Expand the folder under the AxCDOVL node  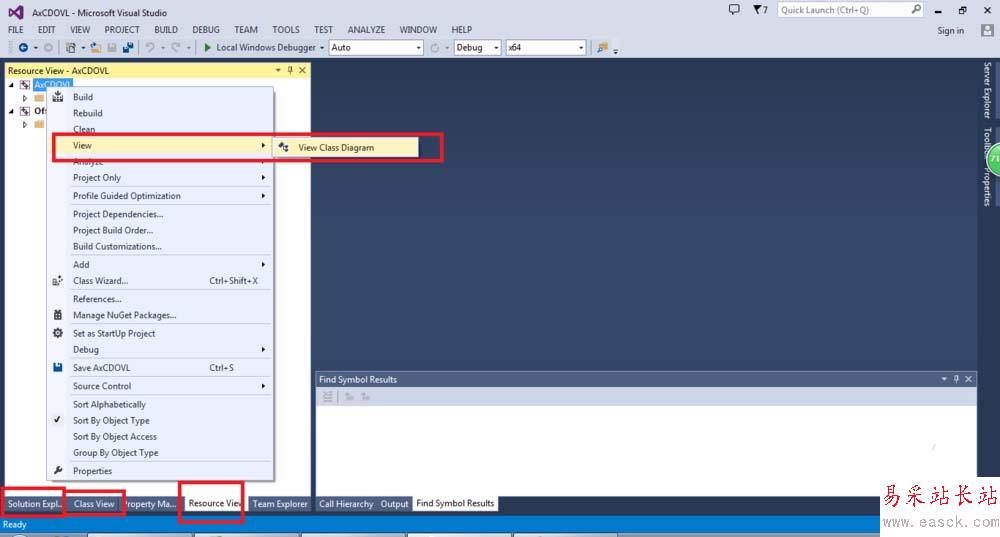(x=25, y=98)
